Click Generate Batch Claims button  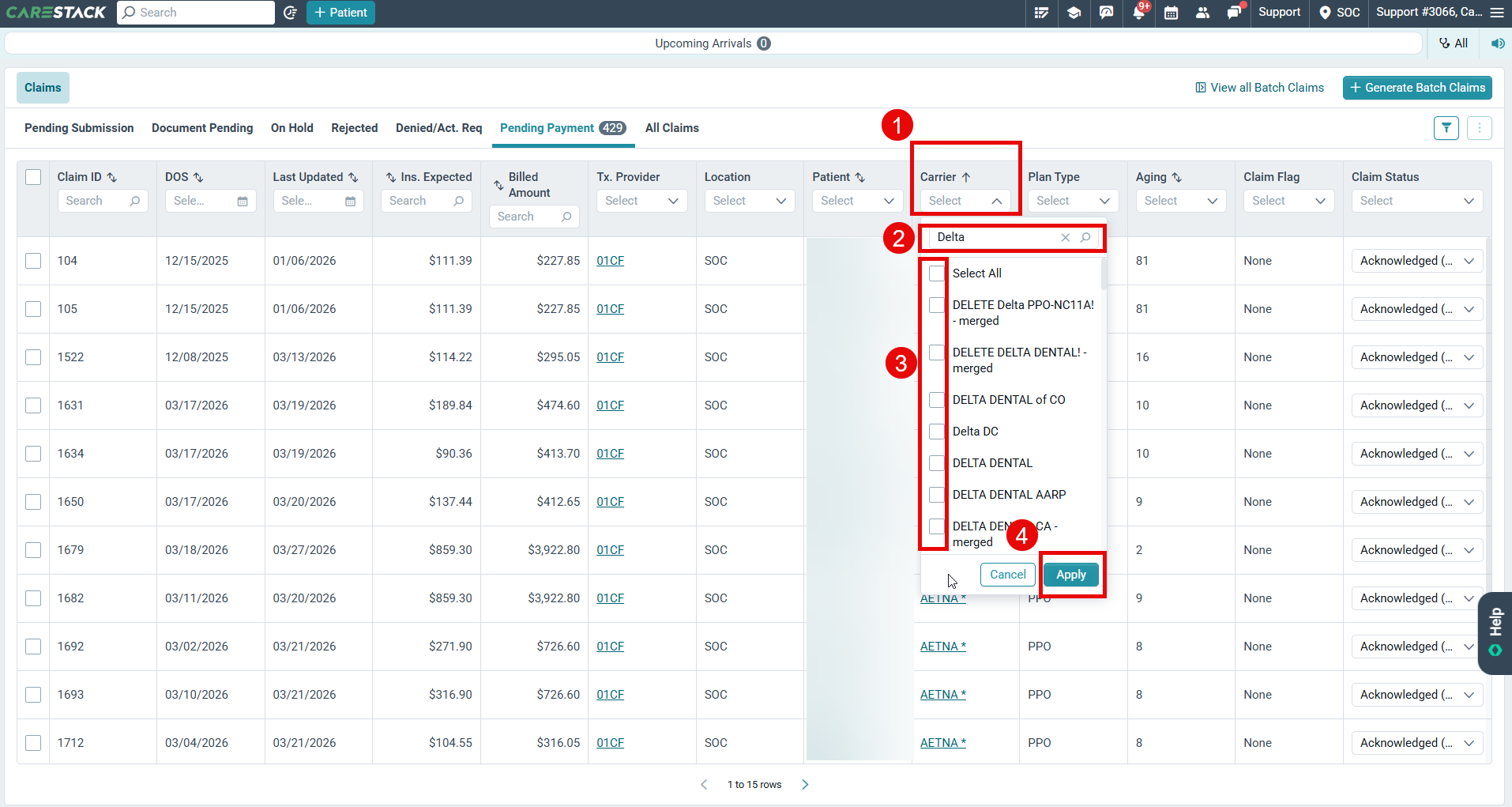click(x=1417, y=88)
